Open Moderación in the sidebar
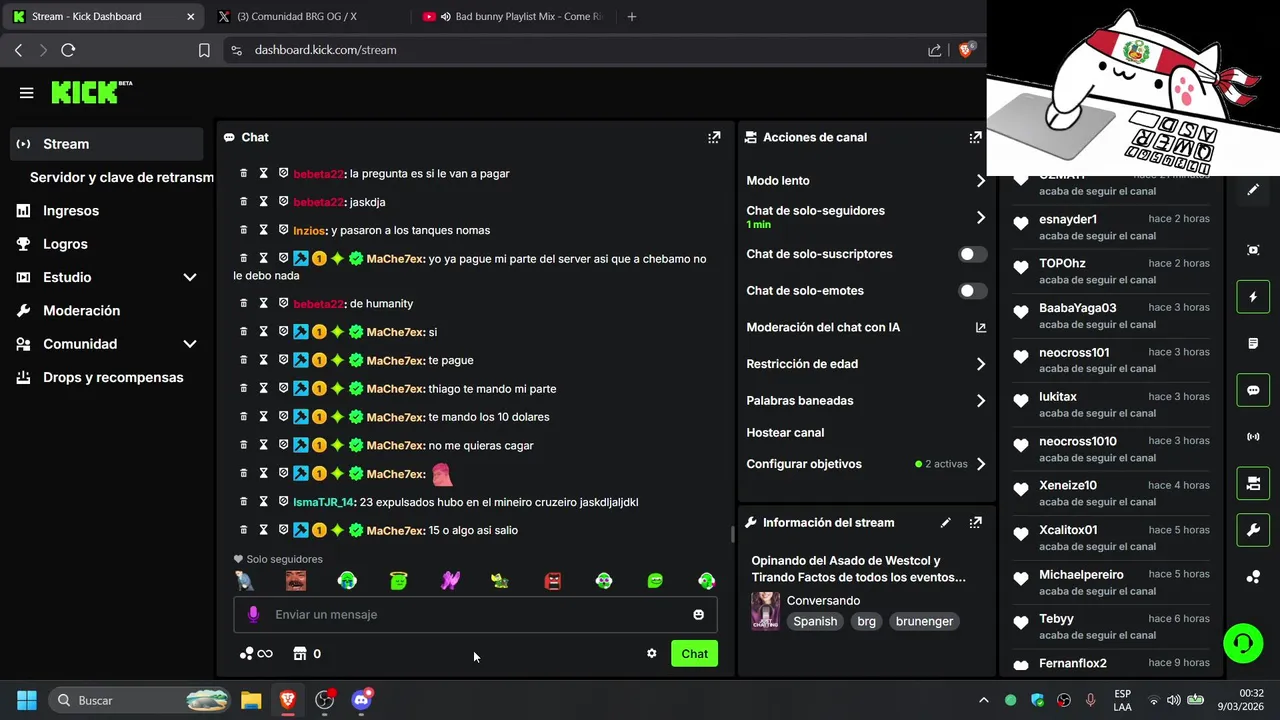1280x720 pixels. 106,311
